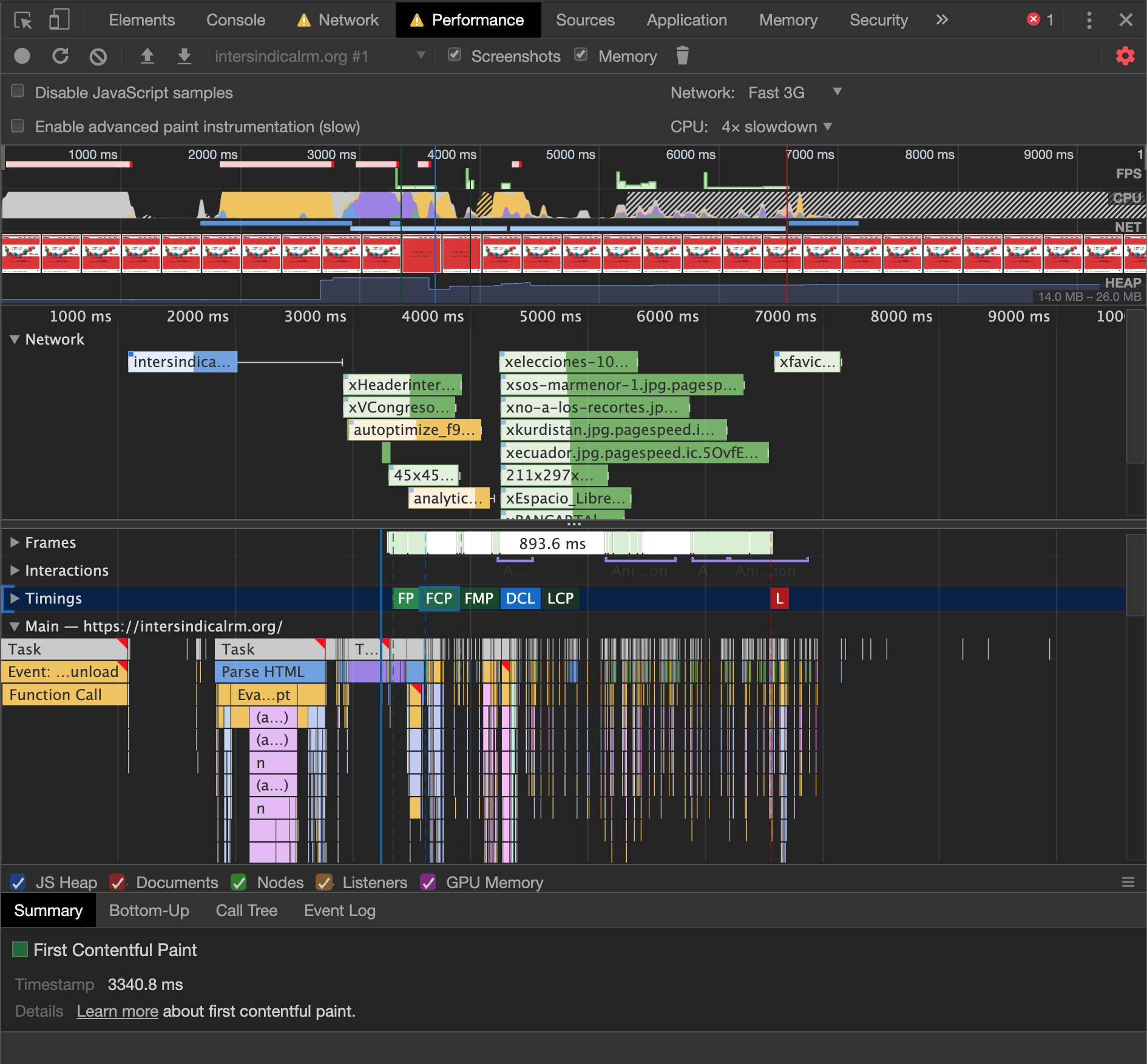
Task: Open the CPU slowdown dropdown
Action: click(777, 127)
